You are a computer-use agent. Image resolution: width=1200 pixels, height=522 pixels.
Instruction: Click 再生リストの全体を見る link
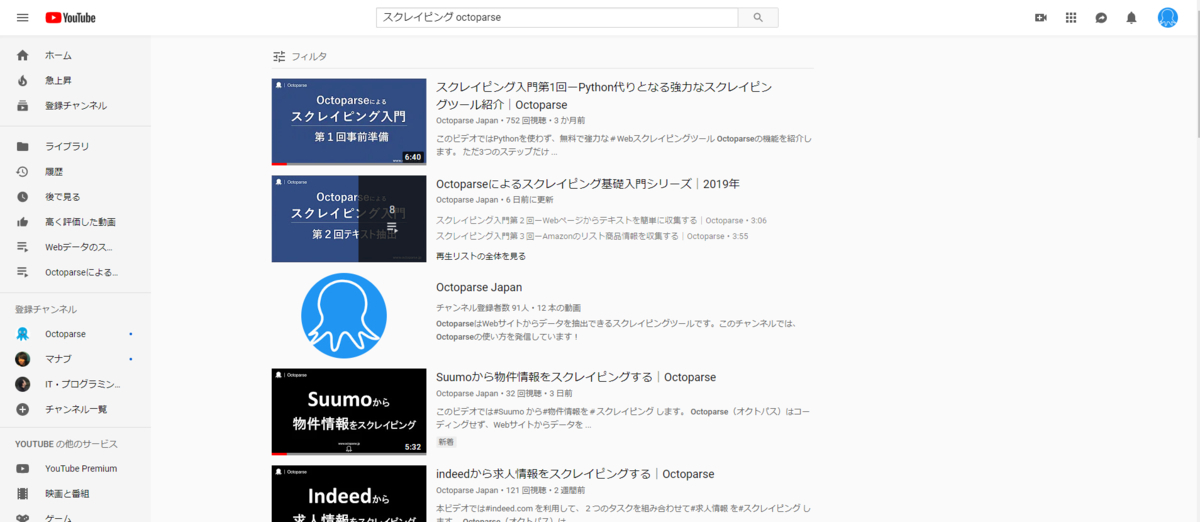481,256
